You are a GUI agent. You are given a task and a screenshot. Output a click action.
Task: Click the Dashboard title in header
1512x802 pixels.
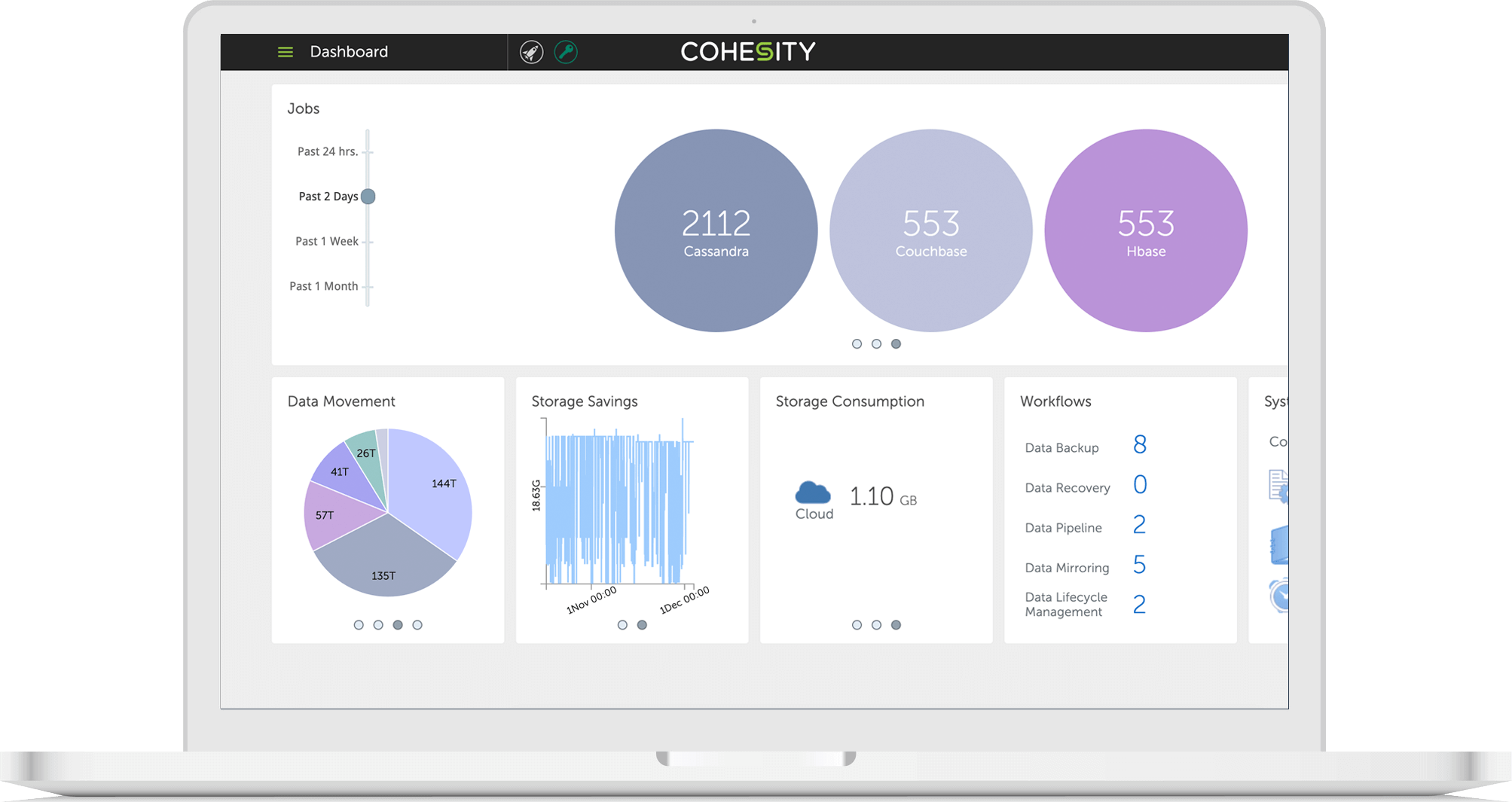pos(349,52)
